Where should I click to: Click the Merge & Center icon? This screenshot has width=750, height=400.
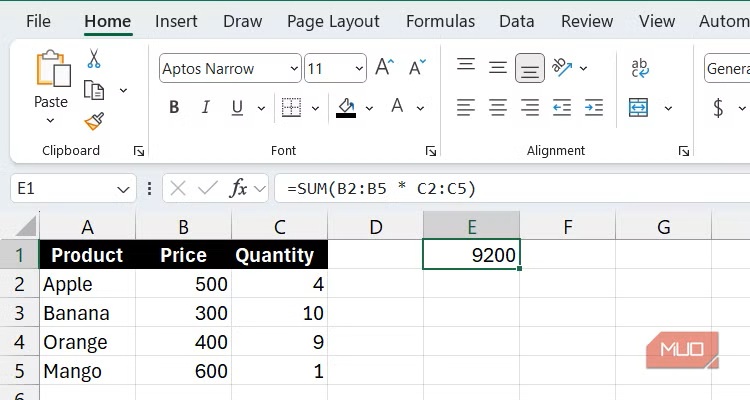[x=639, y=107]
